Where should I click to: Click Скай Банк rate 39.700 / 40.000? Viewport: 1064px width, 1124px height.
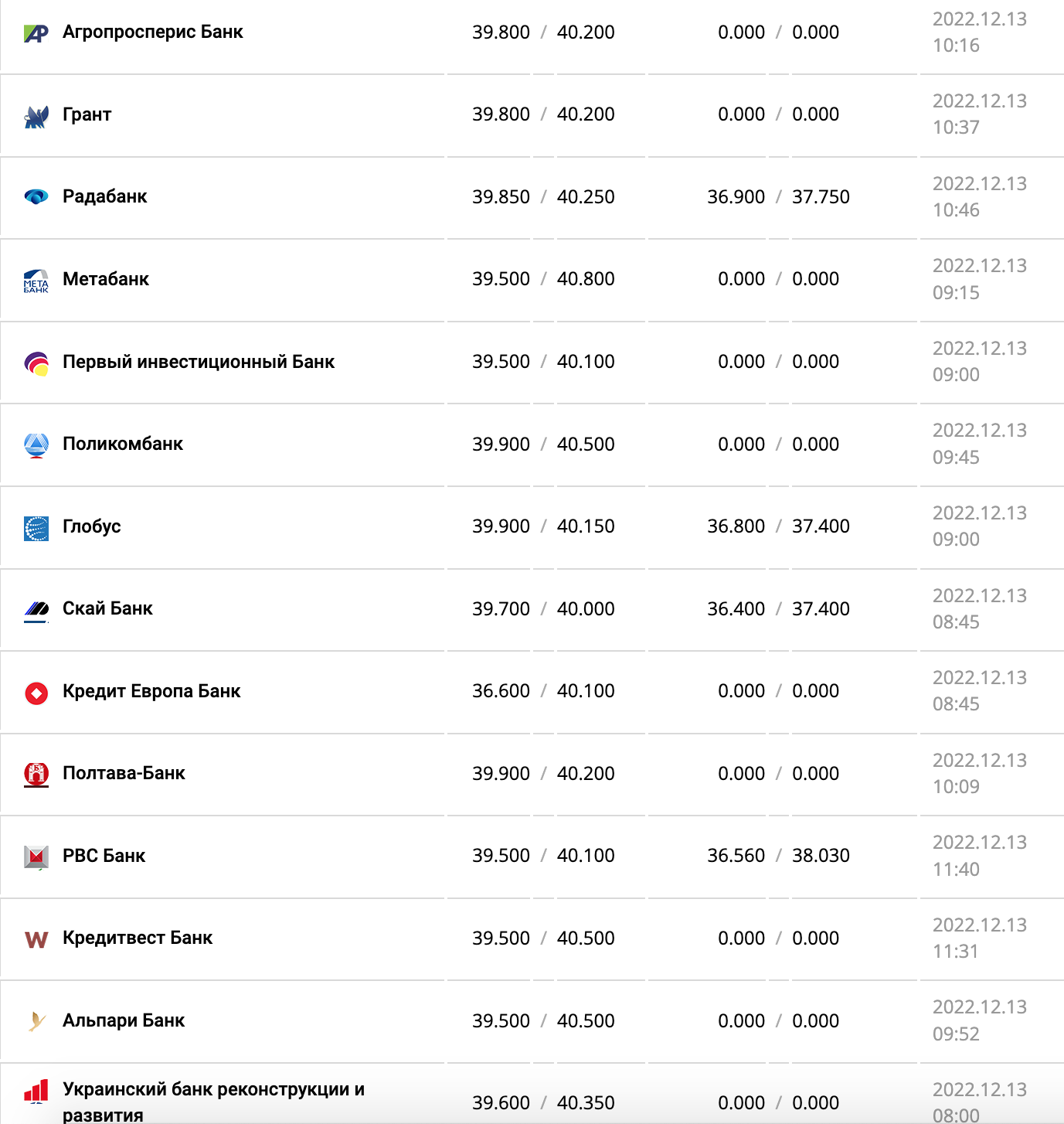point(543,609)
